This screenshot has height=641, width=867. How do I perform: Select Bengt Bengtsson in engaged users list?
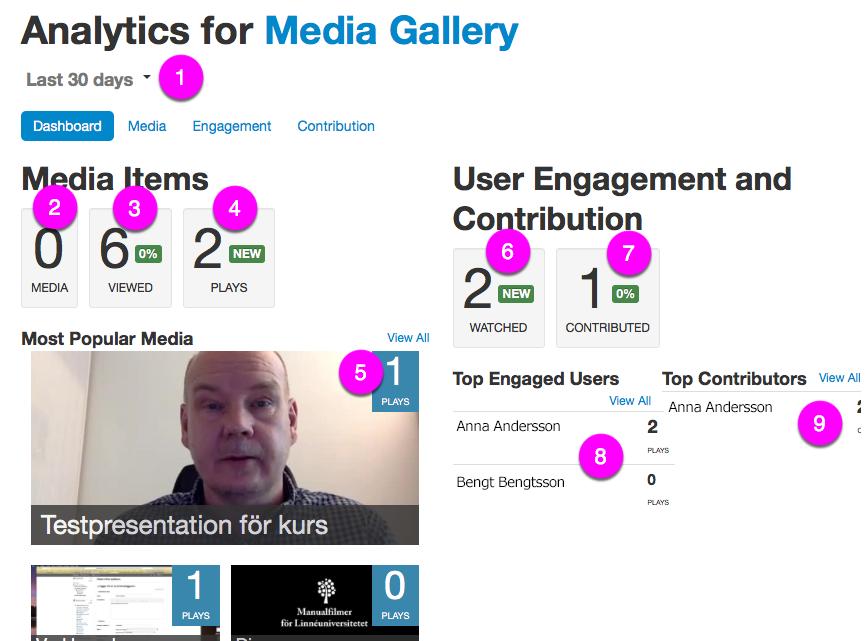[x=510, y=482]
